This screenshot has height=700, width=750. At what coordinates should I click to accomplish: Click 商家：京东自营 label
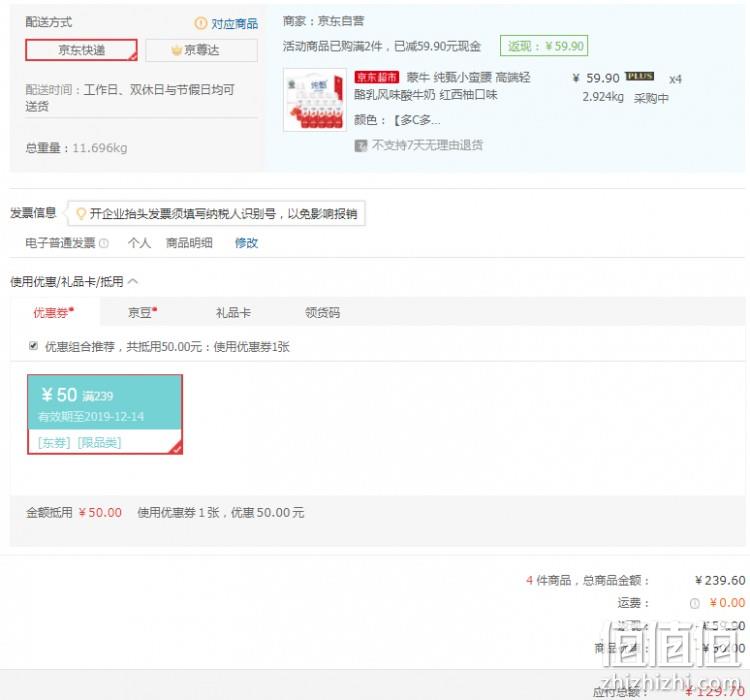(x=323, y=21)
